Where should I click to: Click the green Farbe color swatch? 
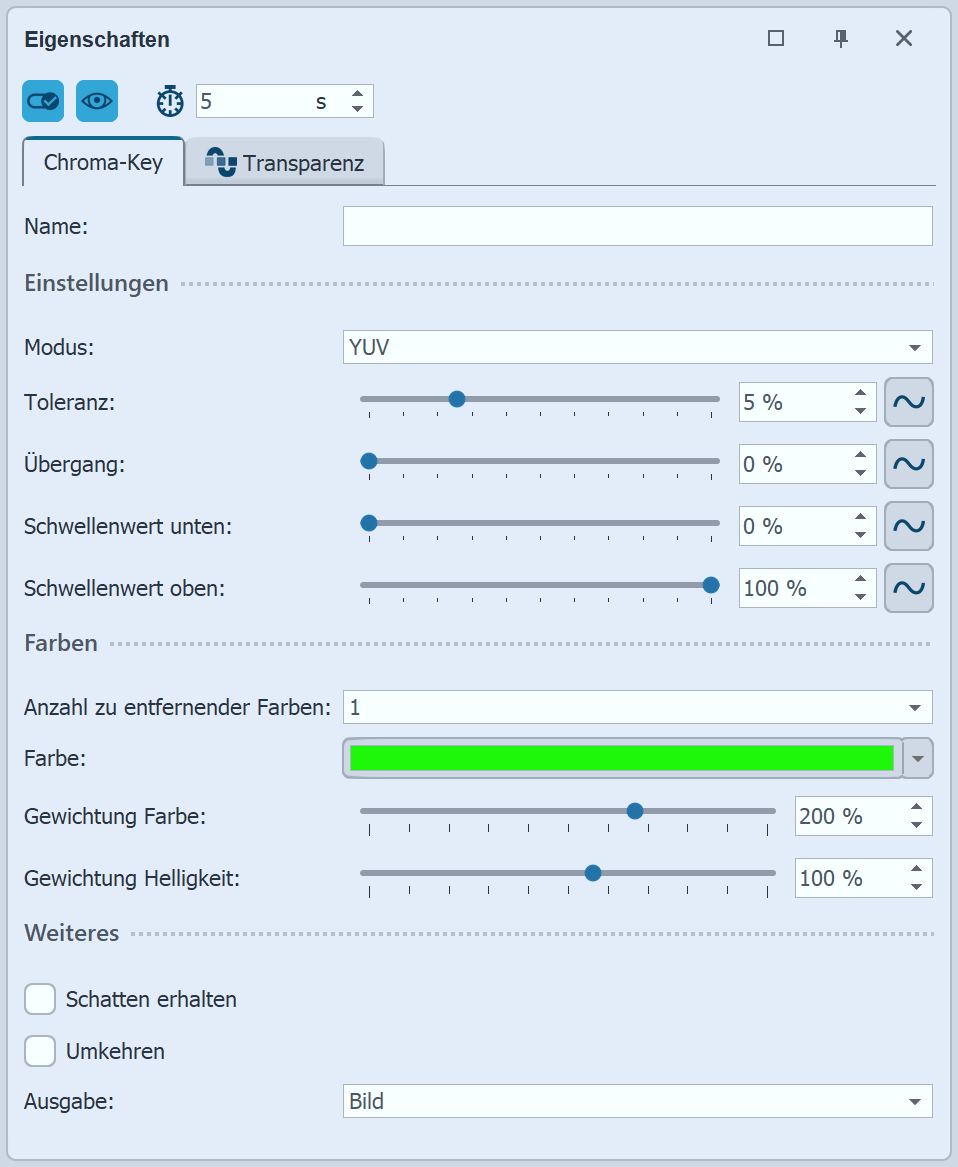coord(620,758)
